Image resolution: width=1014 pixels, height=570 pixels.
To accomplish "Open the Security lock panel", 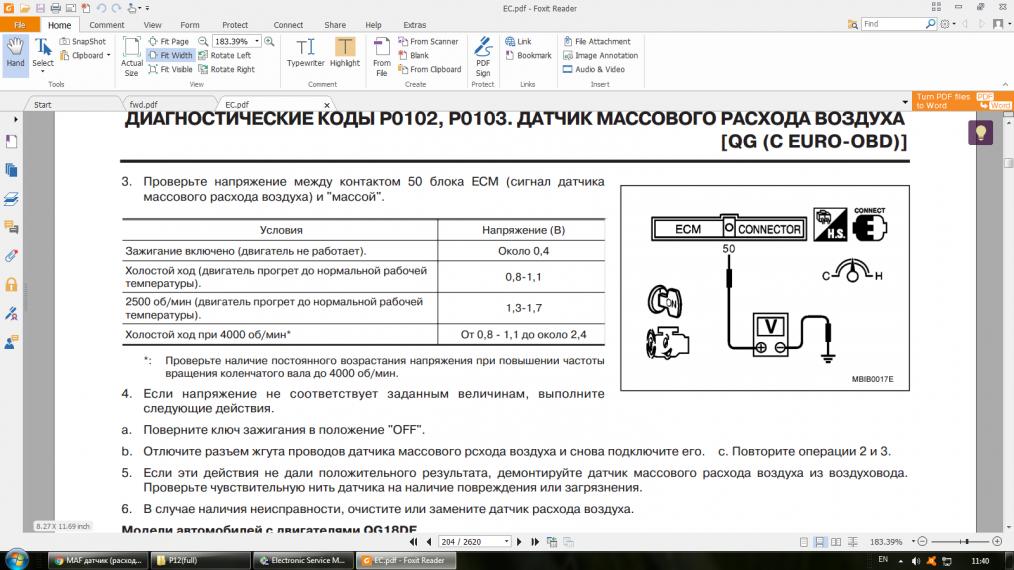I will click(x=11, y=285).
